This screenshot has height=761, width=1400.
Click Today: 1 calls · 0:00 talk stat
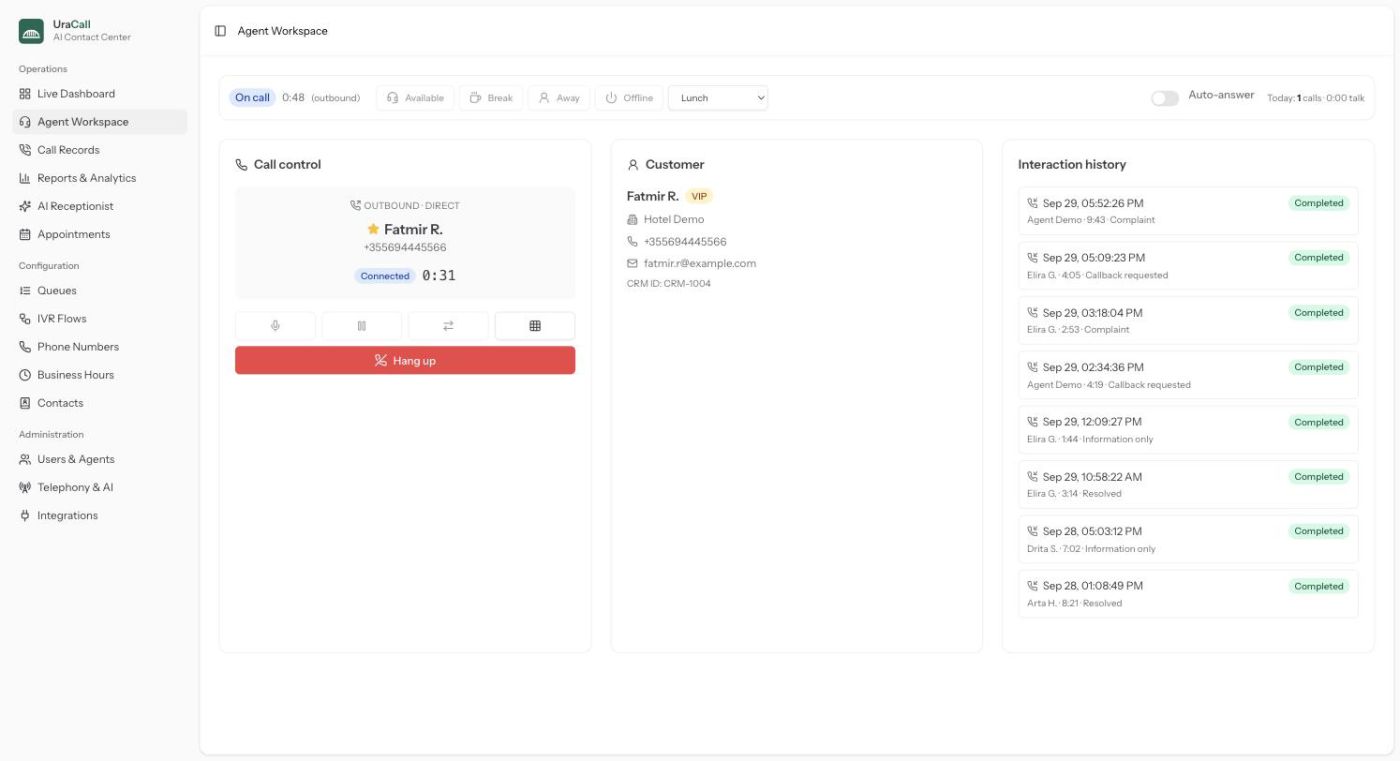coord(1315,98)
